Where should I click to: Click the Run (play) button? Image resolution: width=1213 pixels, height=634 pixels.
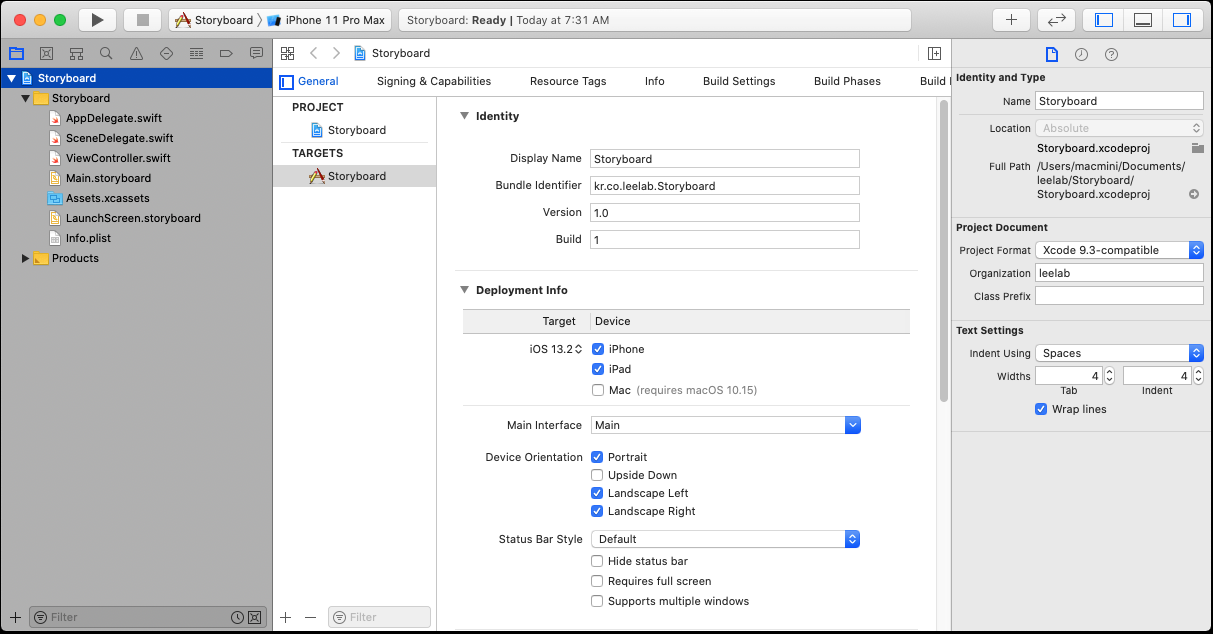pyautogui.click(x=97, y=20)
